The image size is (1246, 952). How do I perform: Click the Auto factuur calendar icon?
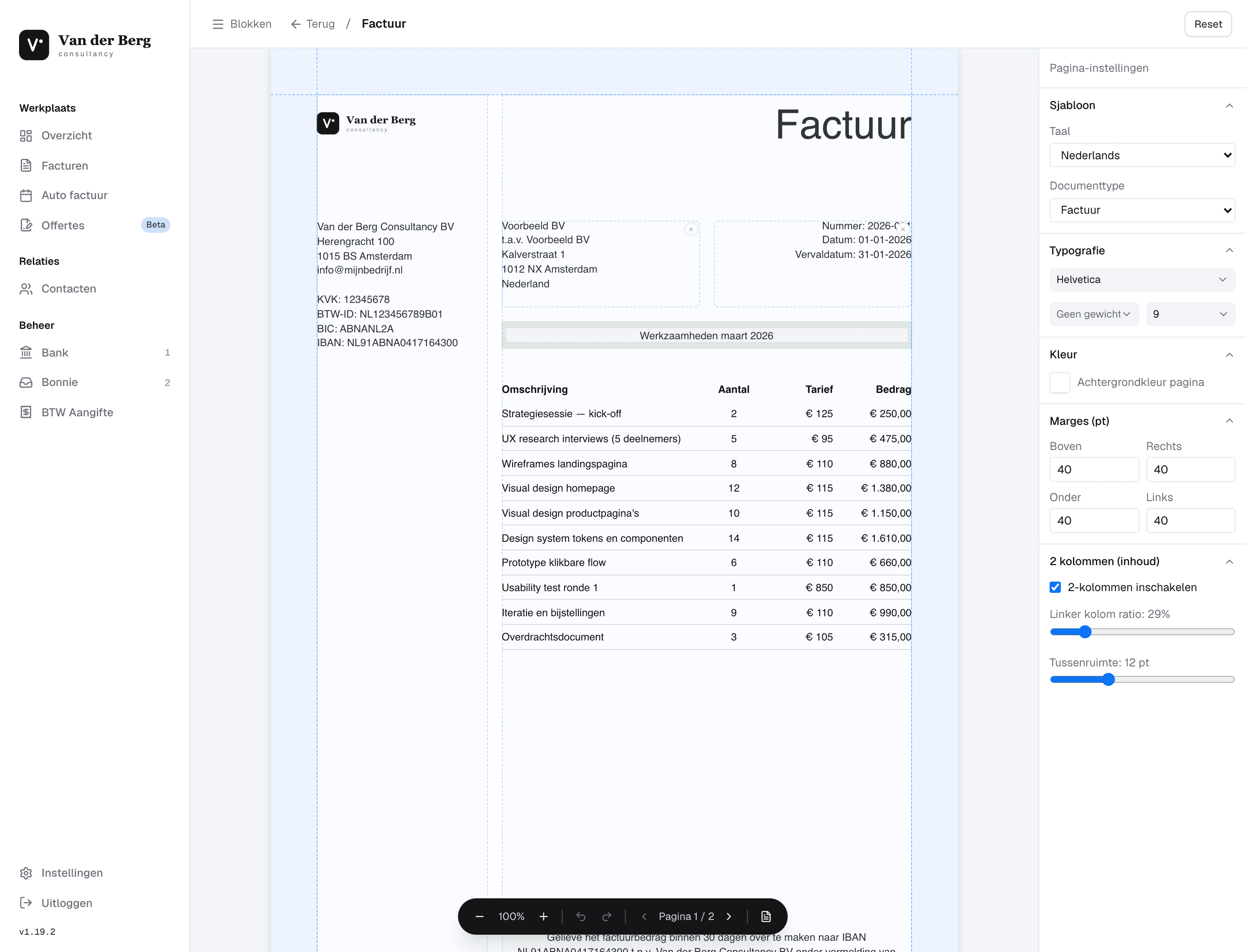click(x=26, y=196)
